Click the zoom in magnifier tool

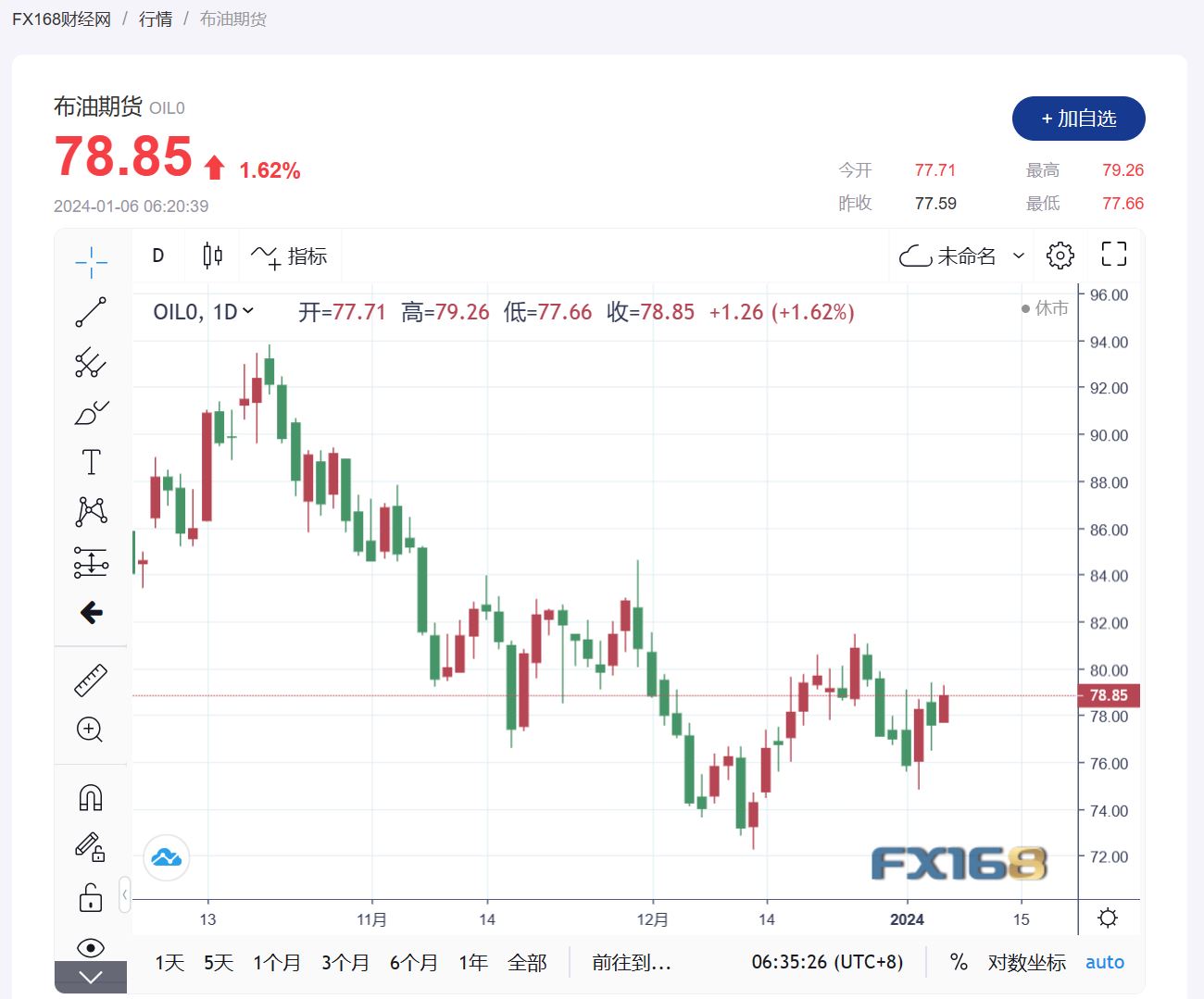(91, 730)
